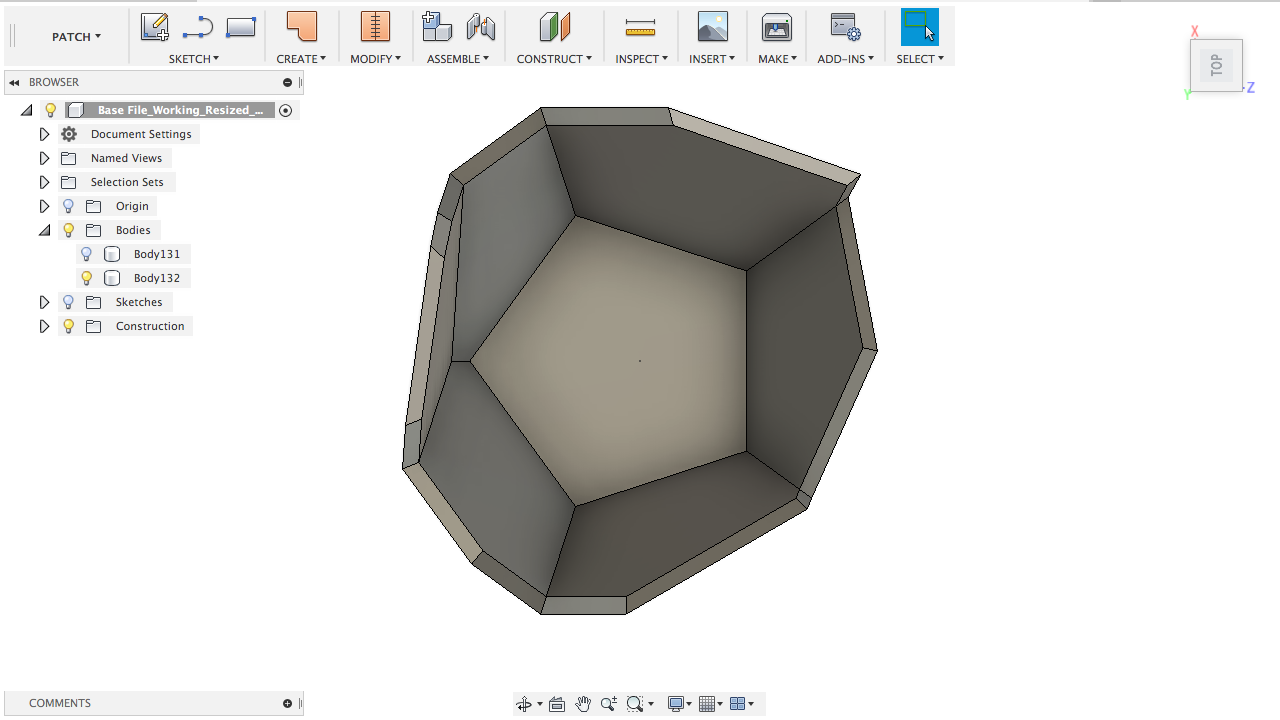The image size is (1280, 720).
Task: Expand the Selection Sets node
Action: coord(44,182)
